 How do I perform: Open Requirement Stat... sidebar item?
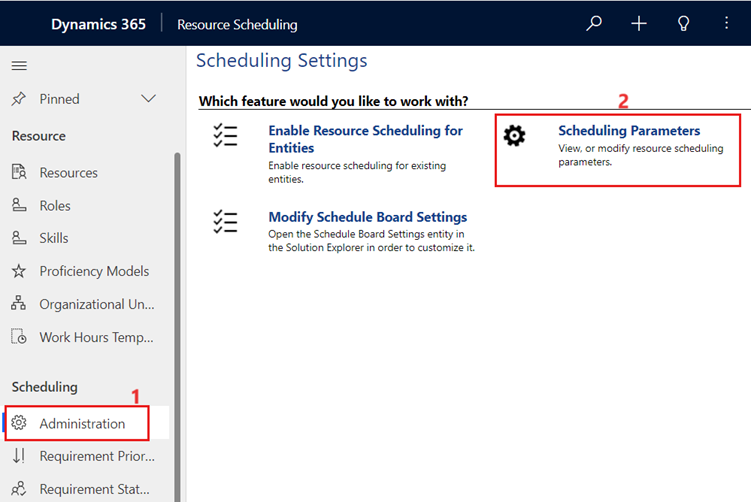point(94,489)
